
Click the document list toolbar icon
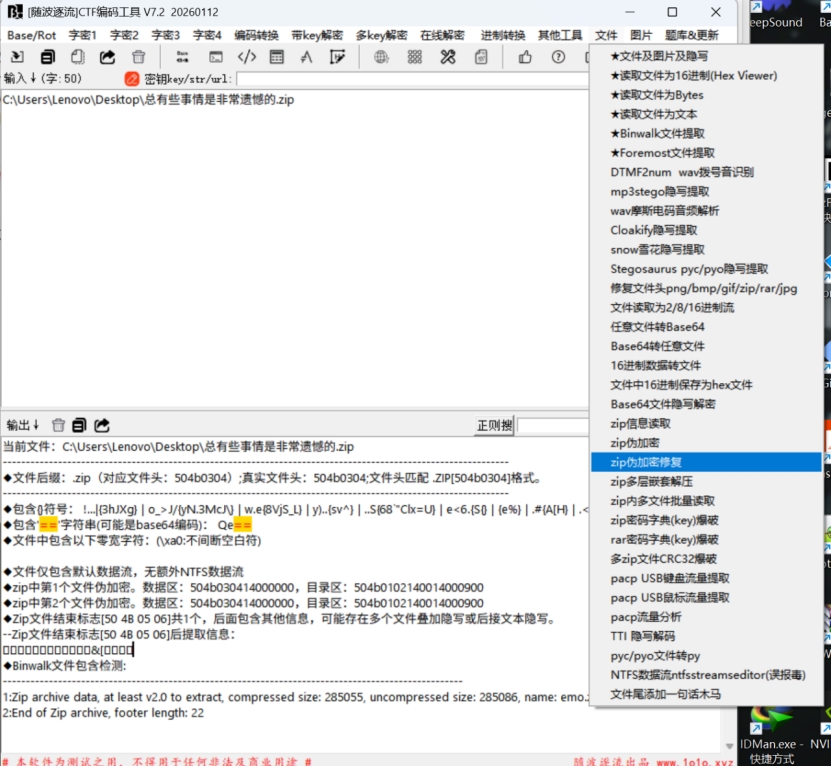[x=481, y=57]
